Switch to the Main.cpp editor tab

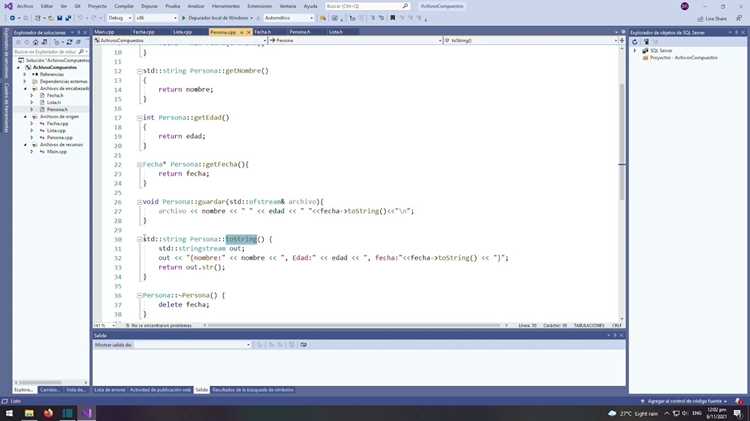(x=105, y=32)
